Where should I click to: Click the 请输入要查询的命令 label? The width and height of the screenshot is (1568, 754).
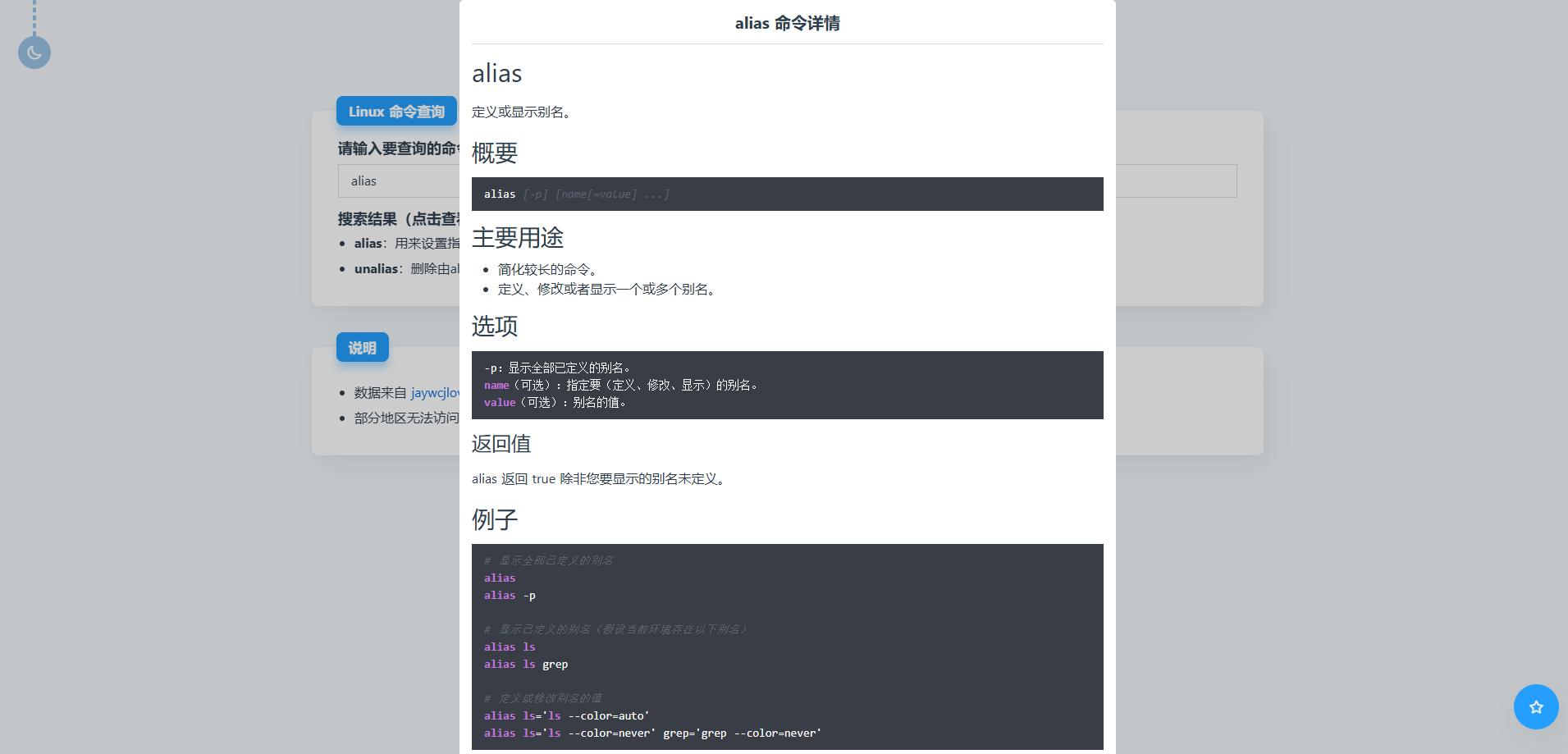[x=399, y=149]
